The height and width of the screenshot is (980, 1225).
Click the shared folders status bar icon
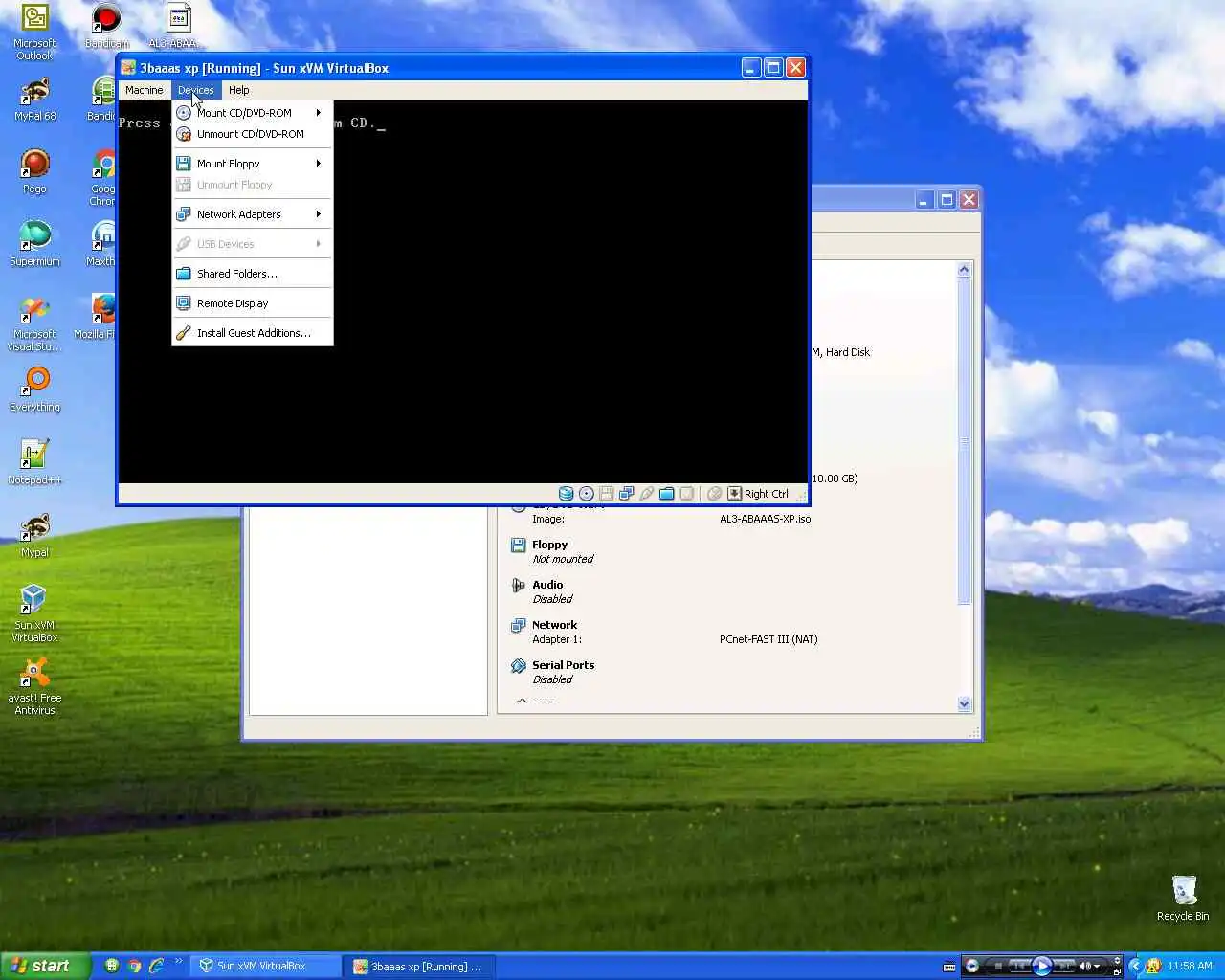666,494
